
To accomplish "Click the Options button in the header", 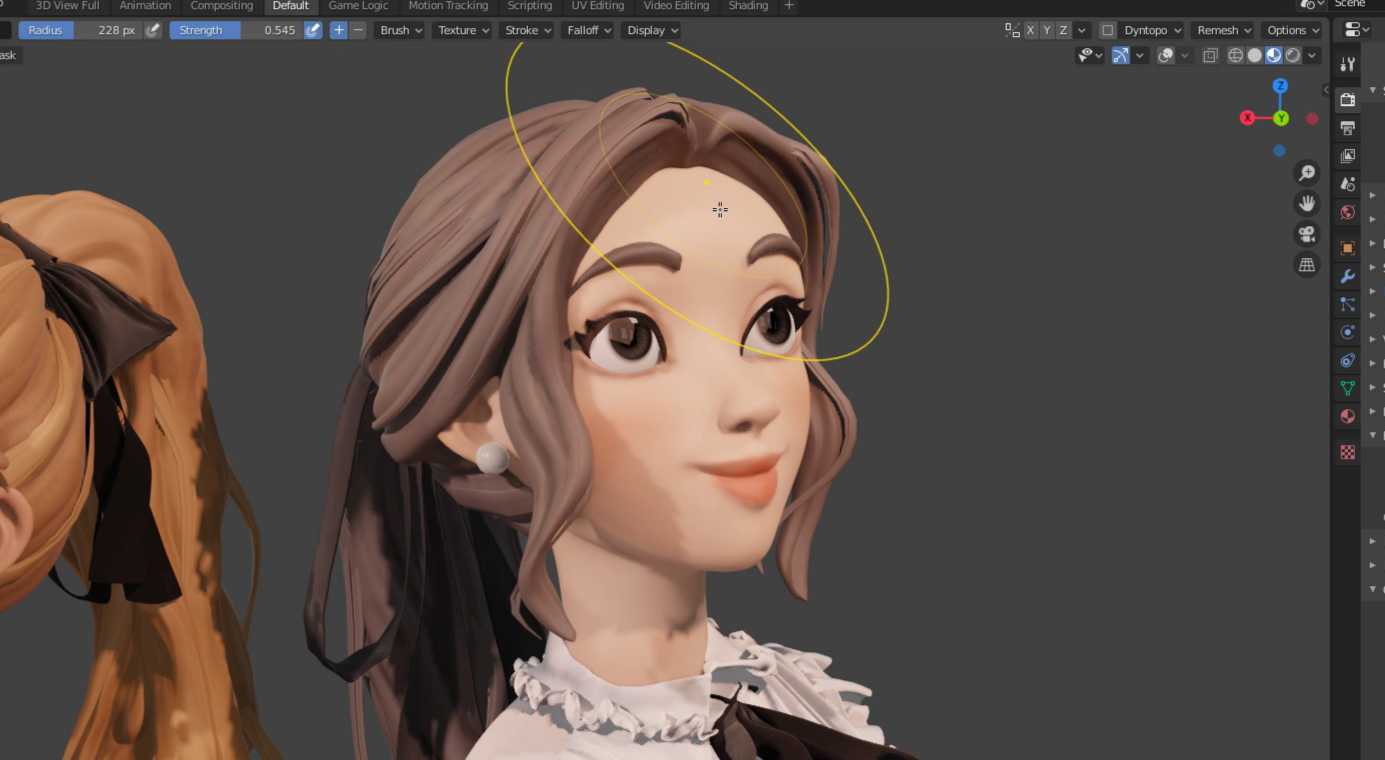I will pyautogui.click(x=1289, y=30).
